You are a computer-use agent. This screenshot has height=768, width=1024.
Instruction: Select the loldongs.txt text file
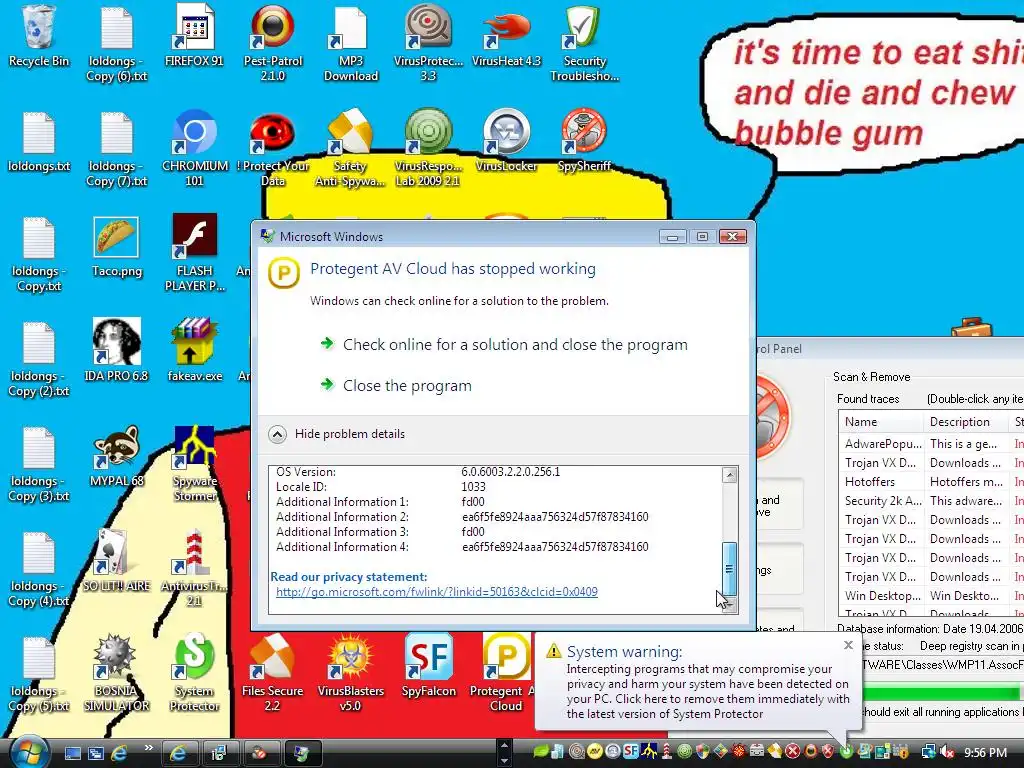[x=39, y=141]
